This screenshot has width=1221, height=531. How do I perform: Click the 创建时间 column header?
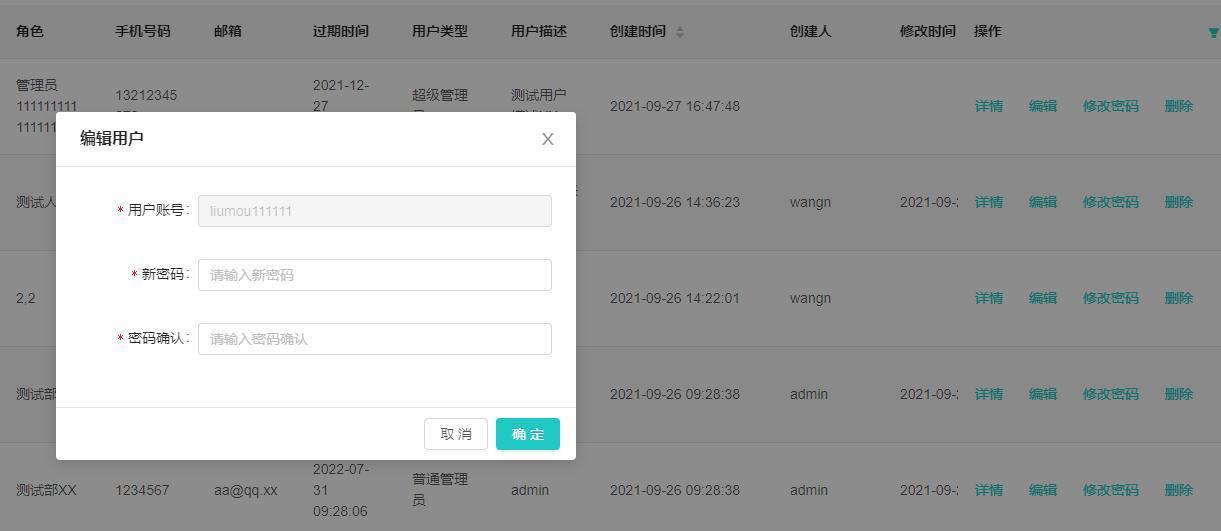pyautogui.click(x=637, y=31)
